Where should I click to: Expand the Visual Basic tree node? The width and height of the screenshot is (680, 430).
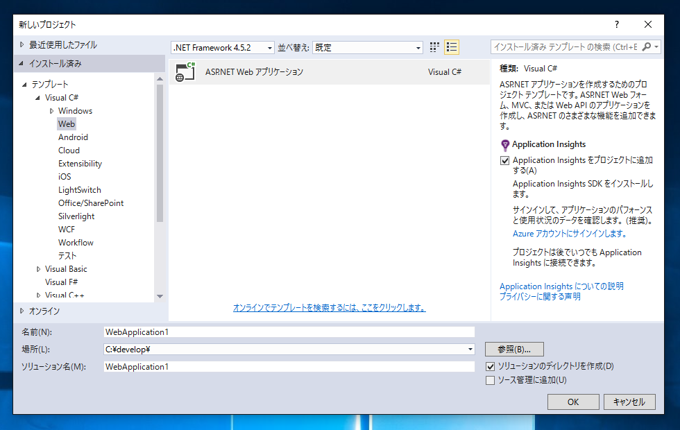coord(38,269)
